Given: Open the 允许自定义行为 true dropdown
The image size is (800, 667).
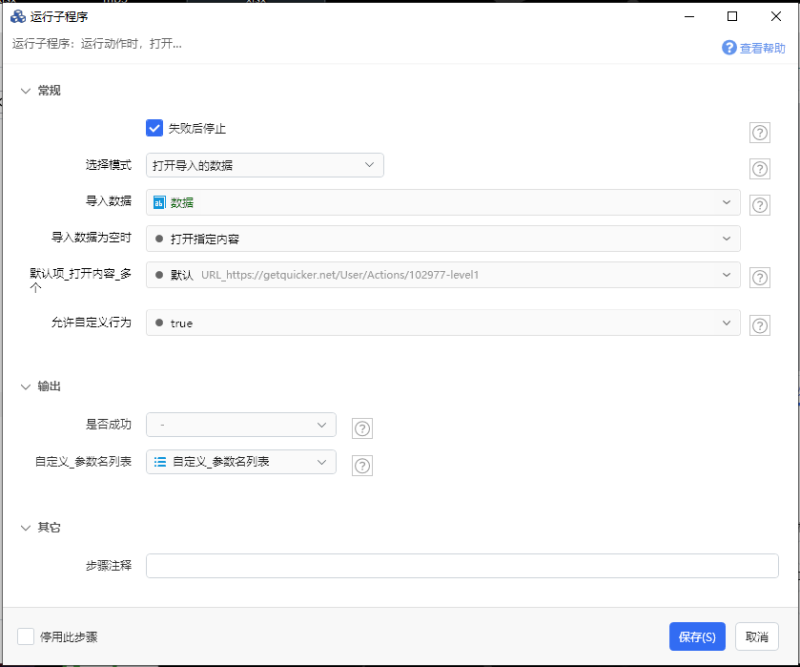Looking at the screenshot, I should tap(442, 323).
